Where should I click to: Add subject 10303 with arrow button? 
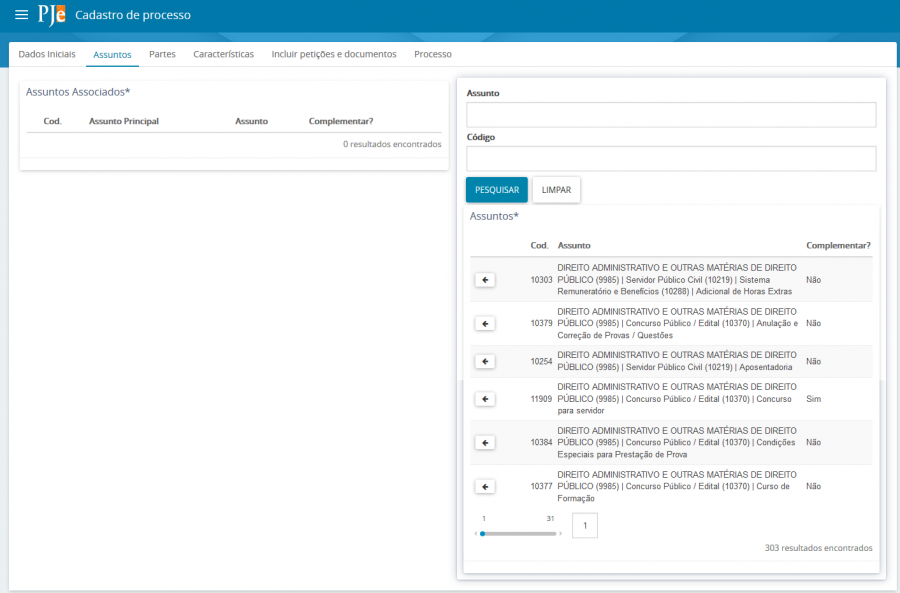[x=485, y=280]
